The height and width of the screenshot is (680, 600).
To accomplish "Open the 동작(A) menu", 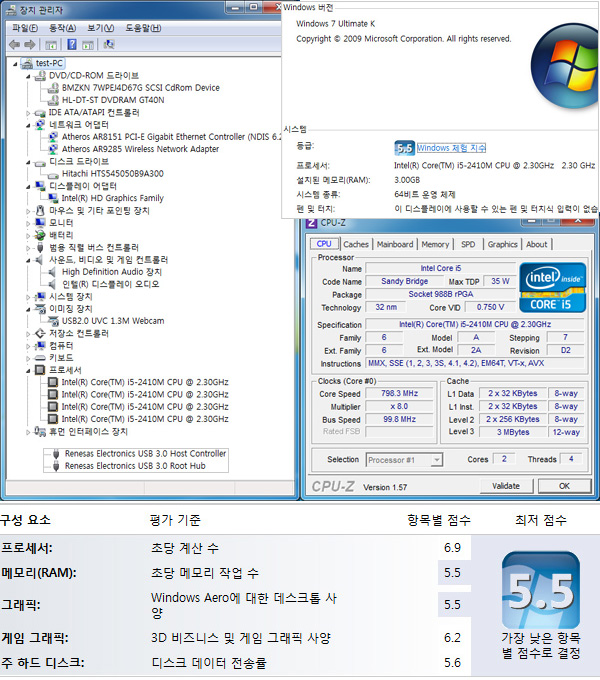I will pos(62,28).
